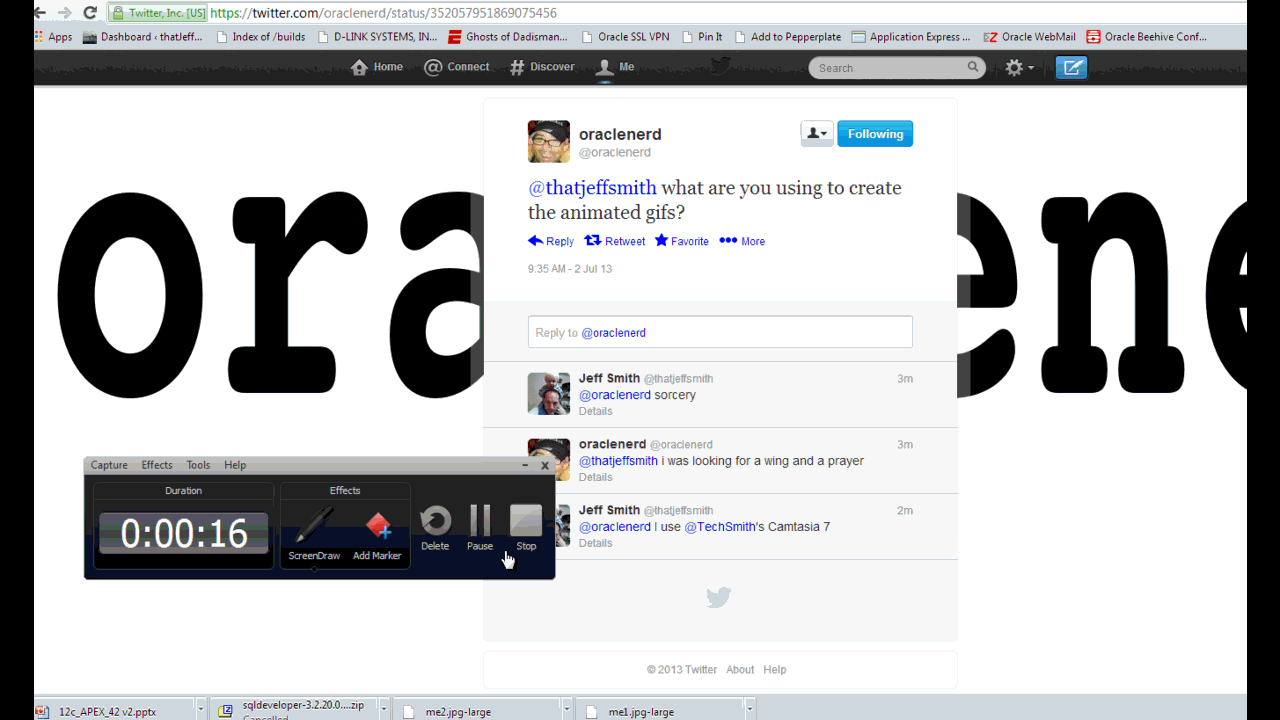The width and height of the screenshot is (1280, 720).
Task: Reload the page in the browser
Action: [90, 13]
